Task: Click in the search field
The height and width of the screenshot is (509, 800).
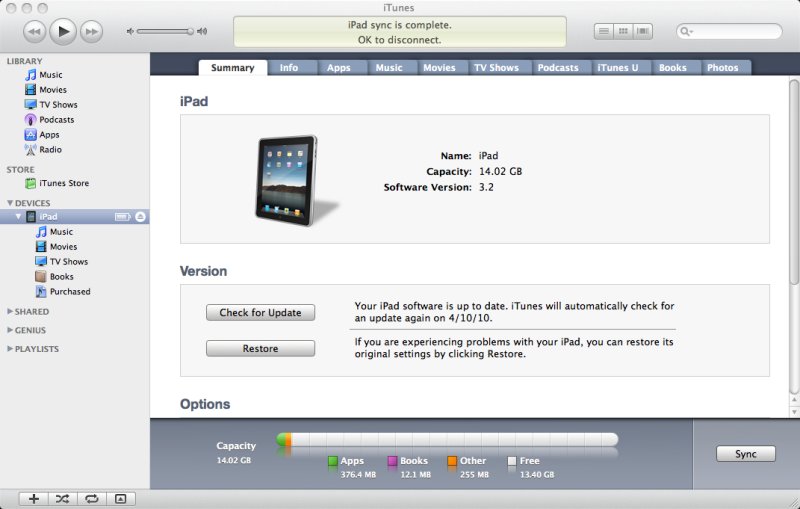Action: coord(733,32)
